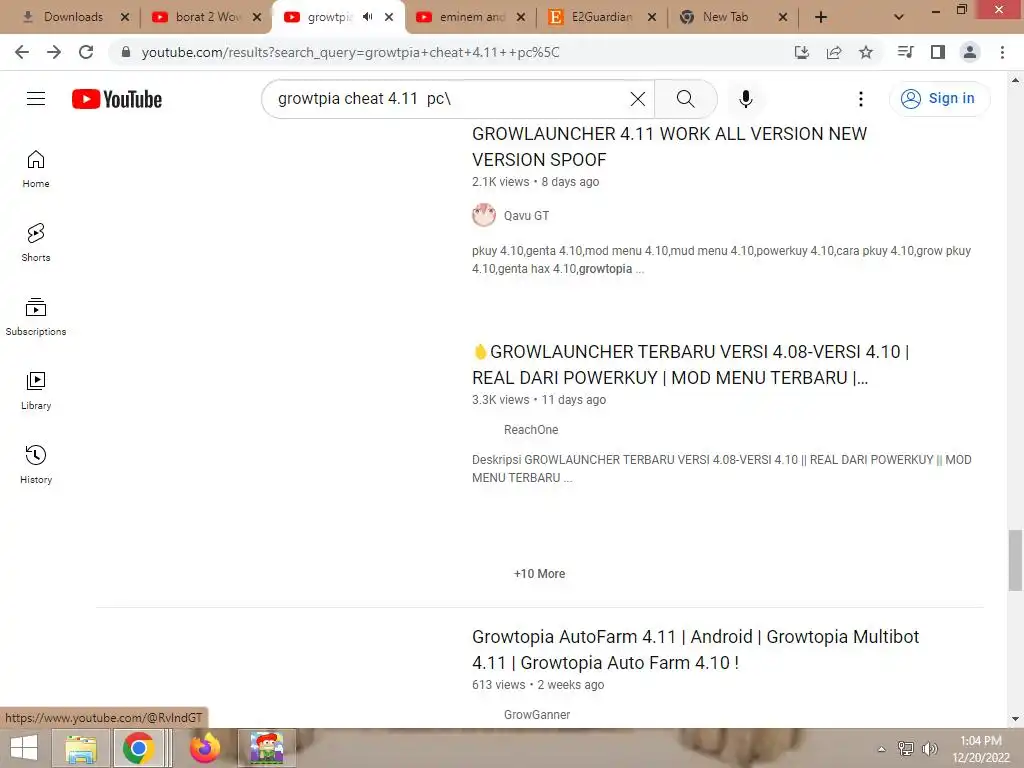The width and height of the screenshot is (1024, 768).
Task: Visit the Qavu GT channel name
Action: tap(526, 216)
